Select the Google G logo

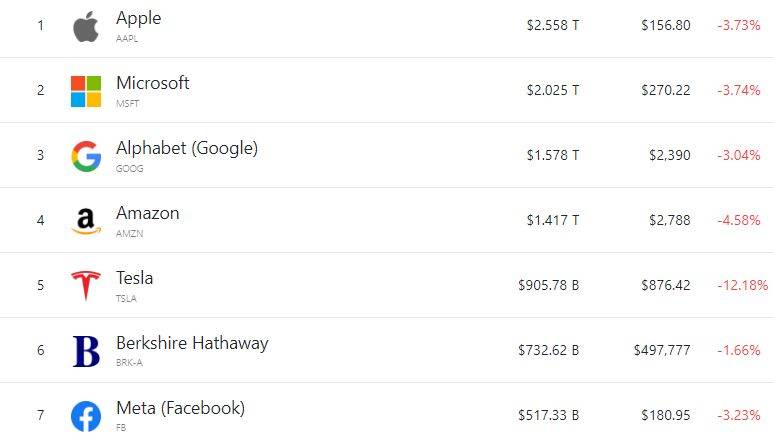coord(86,156)
